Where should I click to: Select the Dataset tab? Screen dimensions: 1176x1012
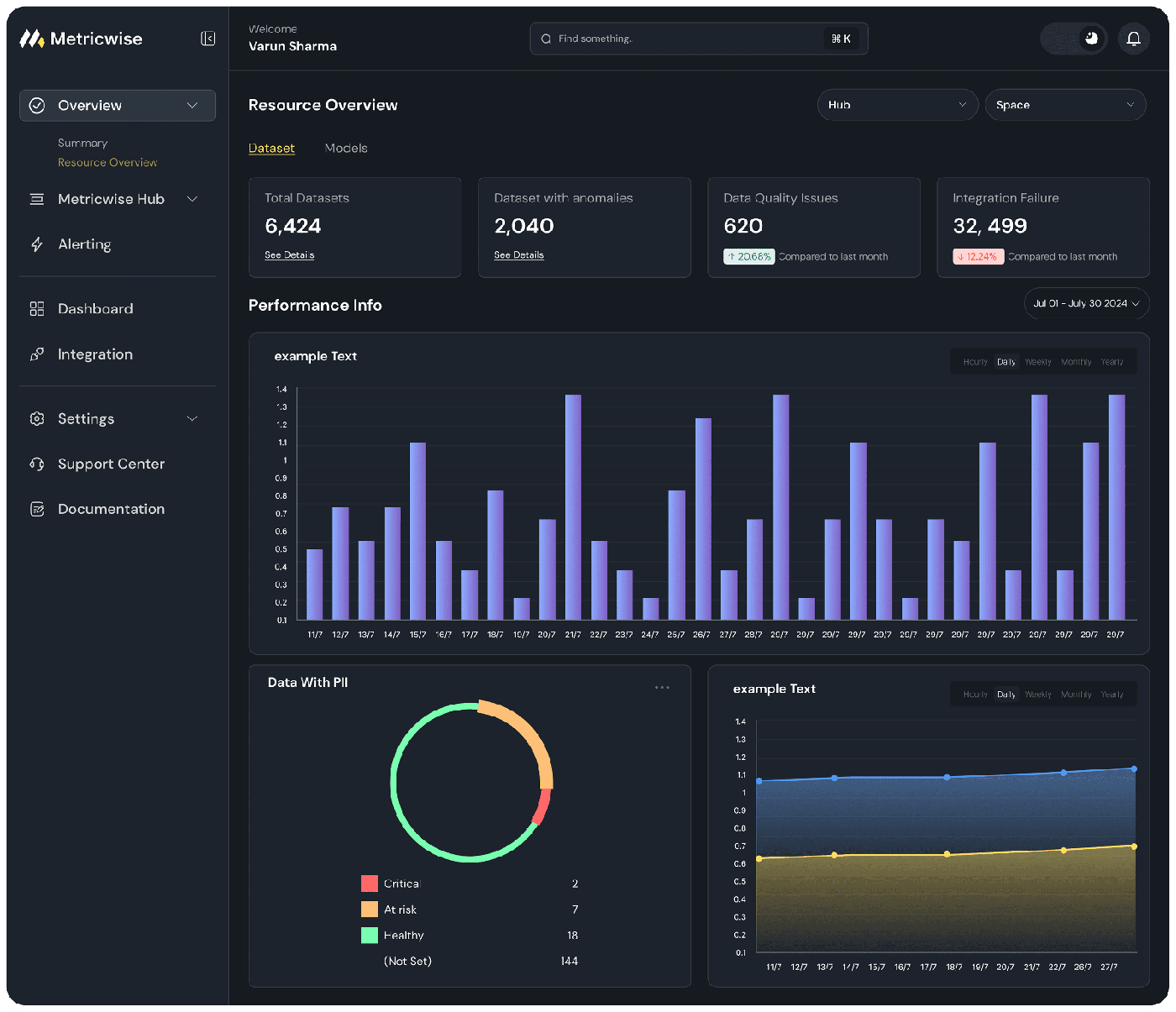point(271,149)
